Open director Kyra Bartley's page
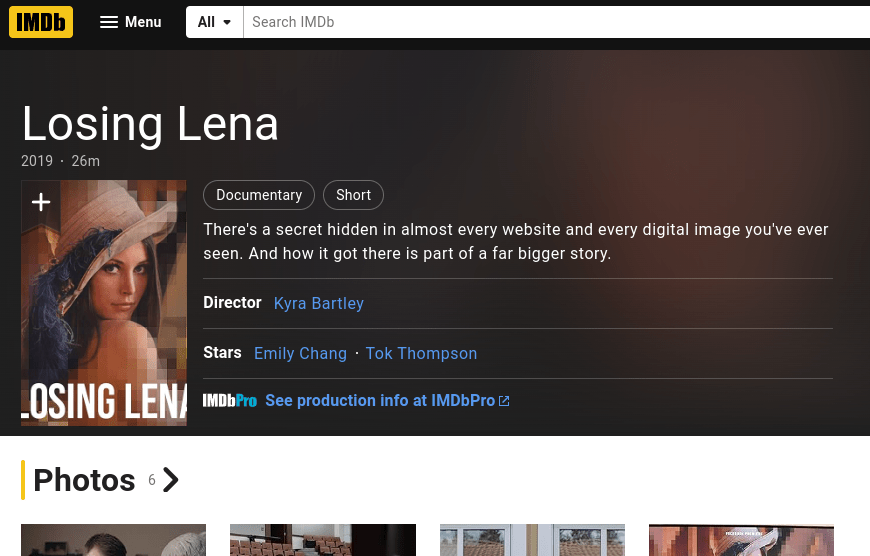Screen dimensions: 870x556 318,304
